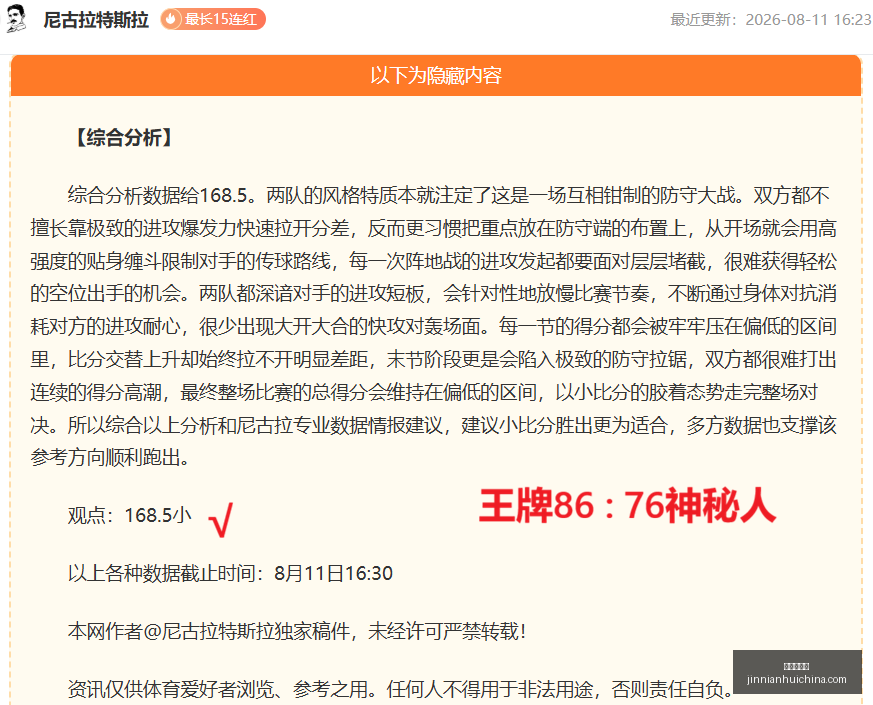Click the line 以上各种数据截止时间：8月11日16:30
Image resolution: width=873 pixels, height=705 pixels.
tap(230, 574)
